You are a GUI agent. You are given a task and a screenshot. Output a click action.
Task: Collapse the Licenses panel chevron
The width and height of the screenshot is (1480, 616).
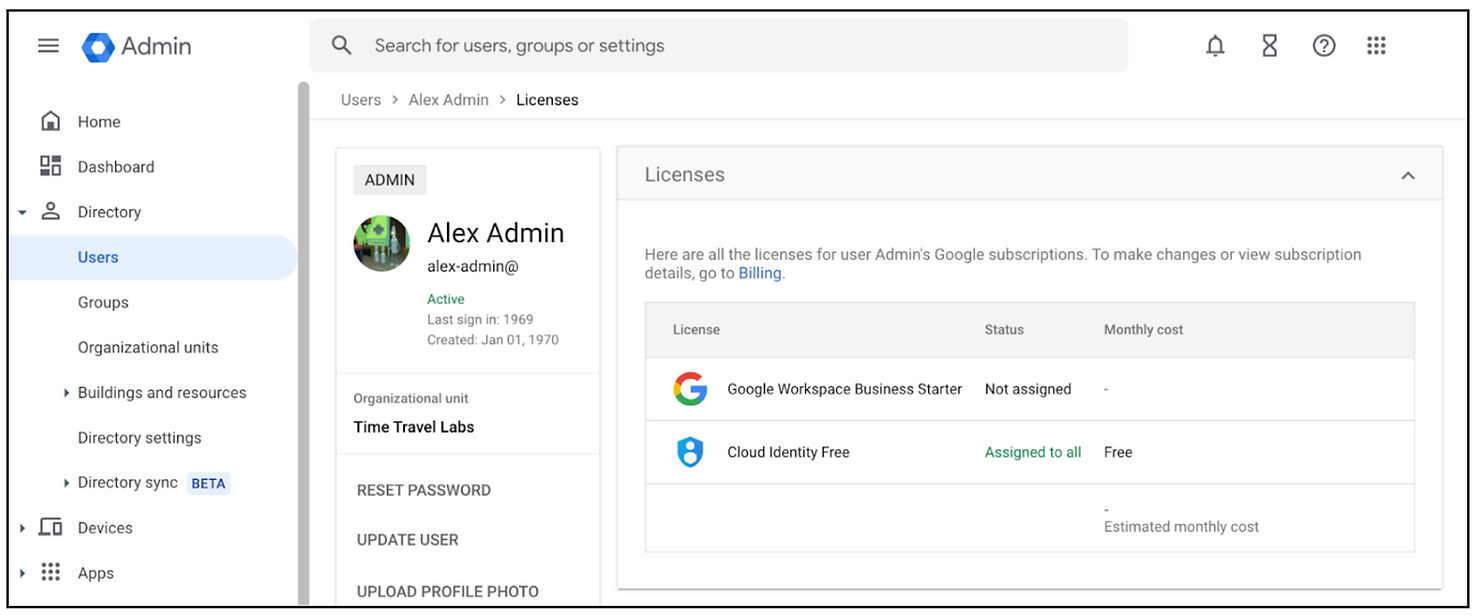pos(1408,175)
